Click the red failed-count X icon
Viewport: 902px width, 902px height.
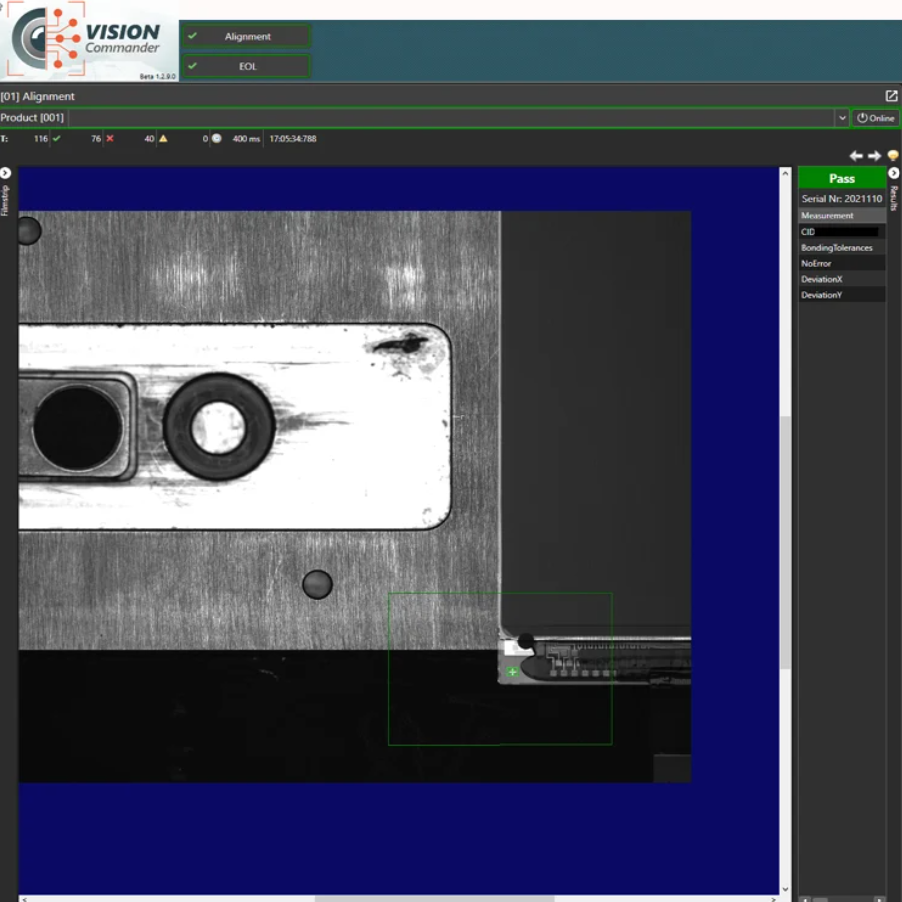tap(110, 139)
